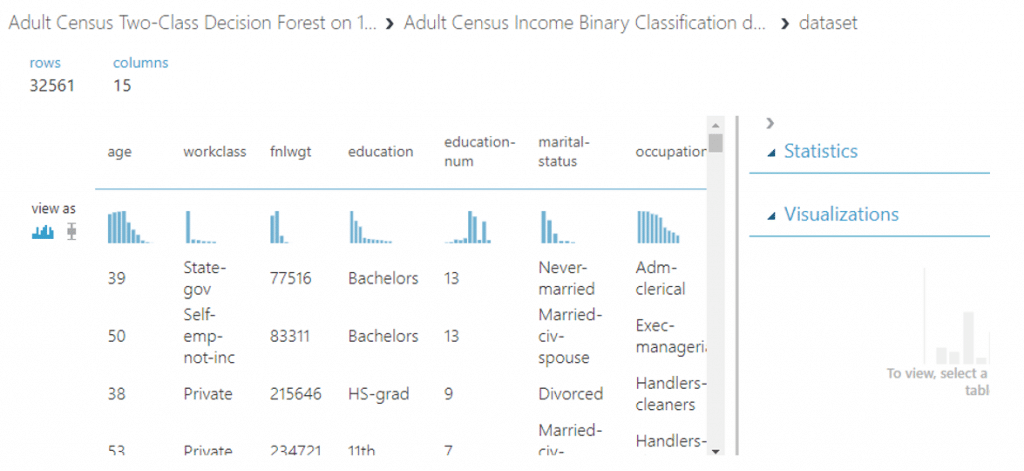Switch view to histogram icon
This screenshot has height=471, width=1024.
(43, 231)
